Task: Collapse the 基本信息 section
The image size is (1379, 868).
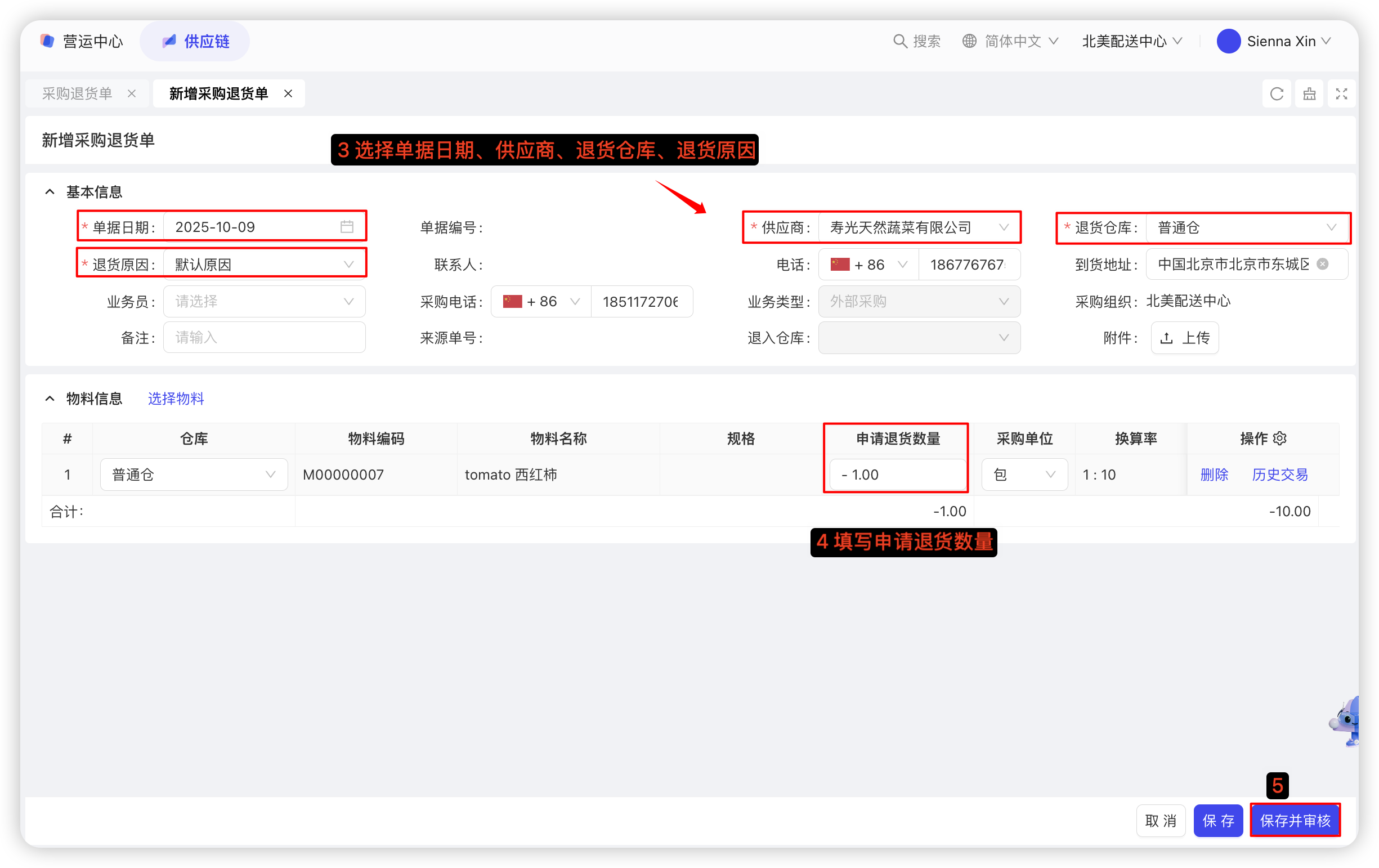Action: [x=51, y=192]
